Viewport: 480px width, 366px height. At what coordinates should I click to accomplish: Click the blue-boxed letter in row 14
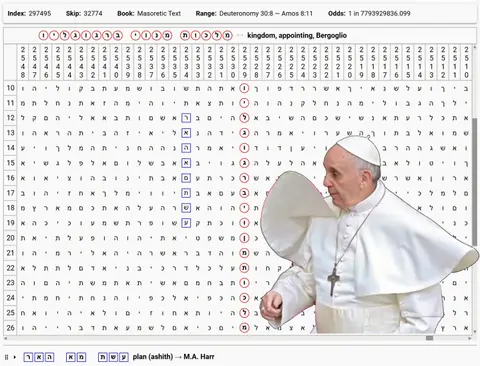[186, 148]
